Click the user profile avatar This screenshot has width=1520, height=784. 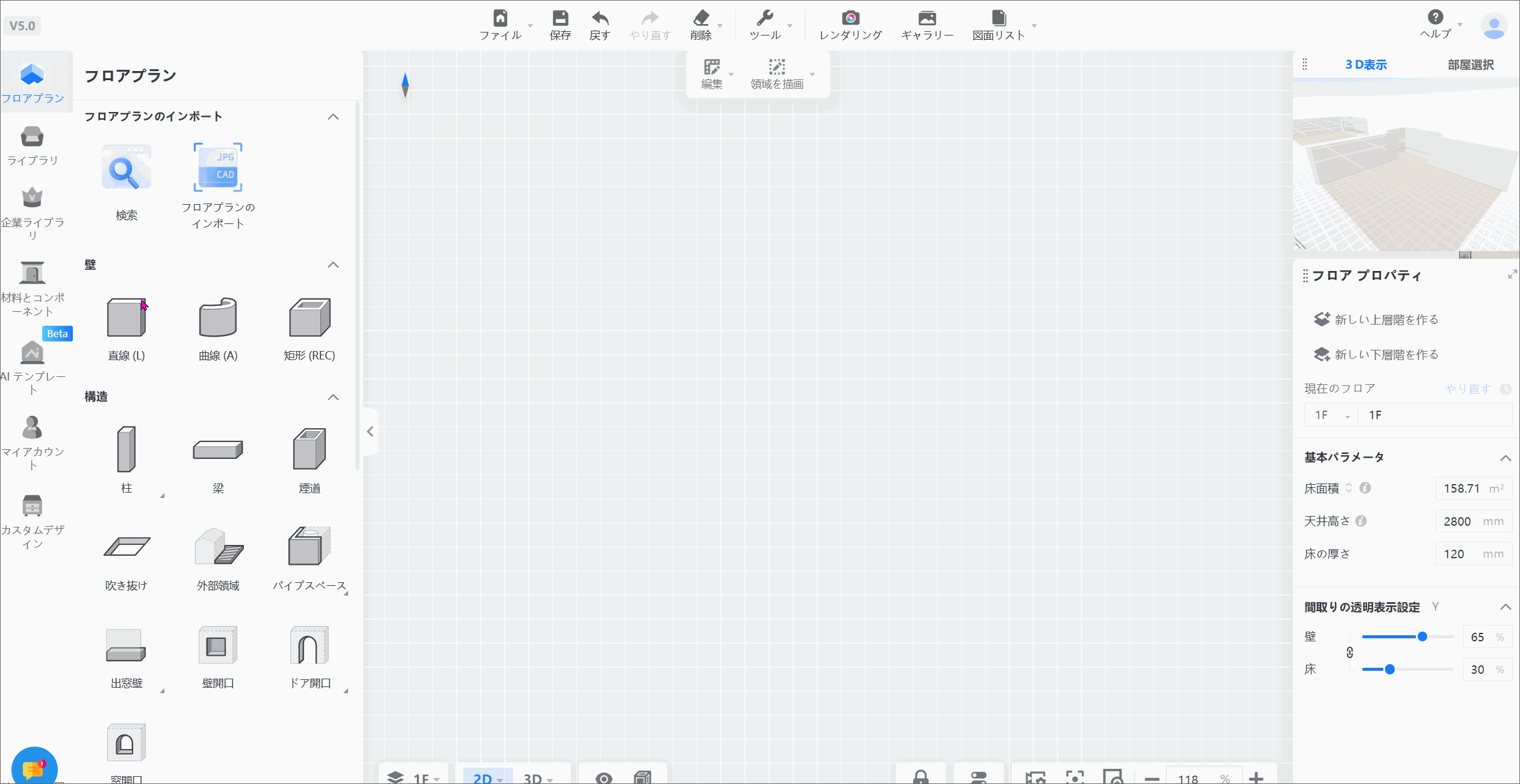tap(1494, 26)
